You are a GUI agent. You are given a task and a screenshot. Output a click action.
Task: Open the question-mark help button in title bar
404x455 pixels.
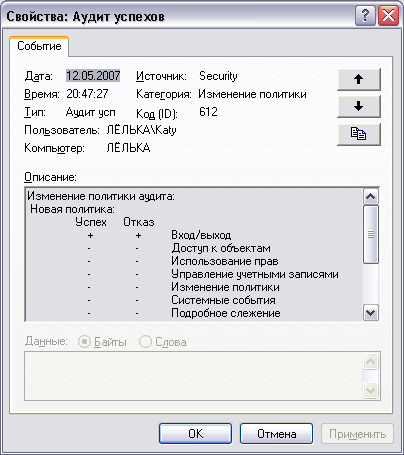point(365,15)
